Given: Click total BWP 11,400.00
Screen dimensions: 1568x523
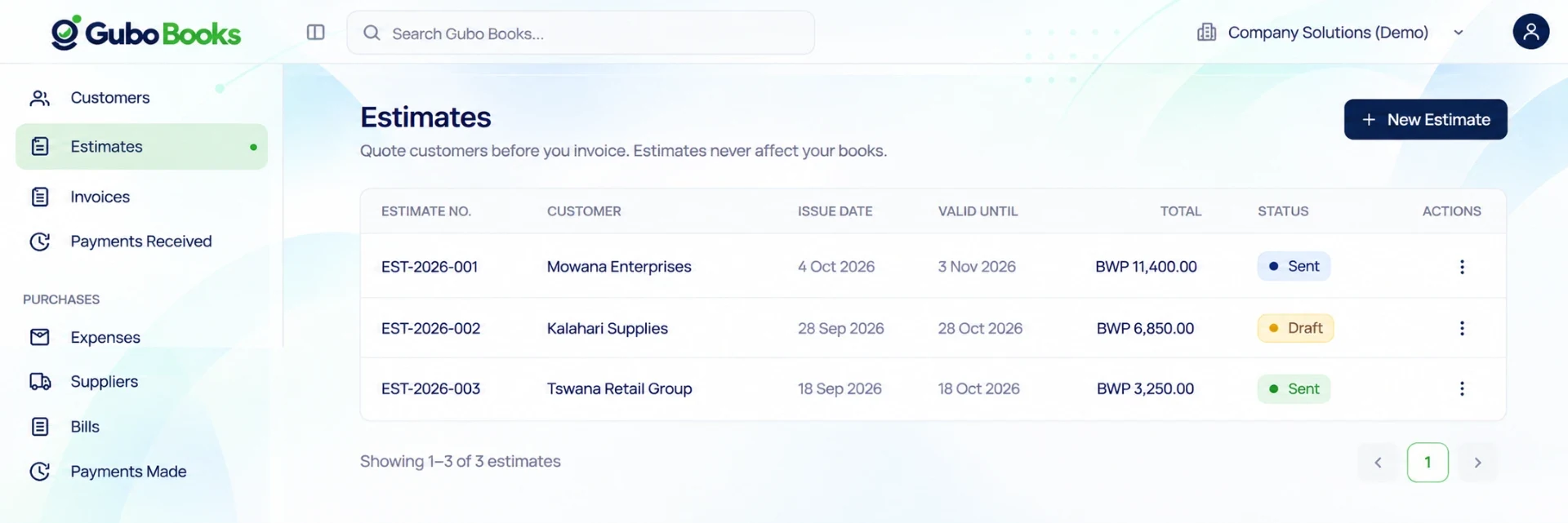Looking at the screenshot, I should coord(1146,267).
